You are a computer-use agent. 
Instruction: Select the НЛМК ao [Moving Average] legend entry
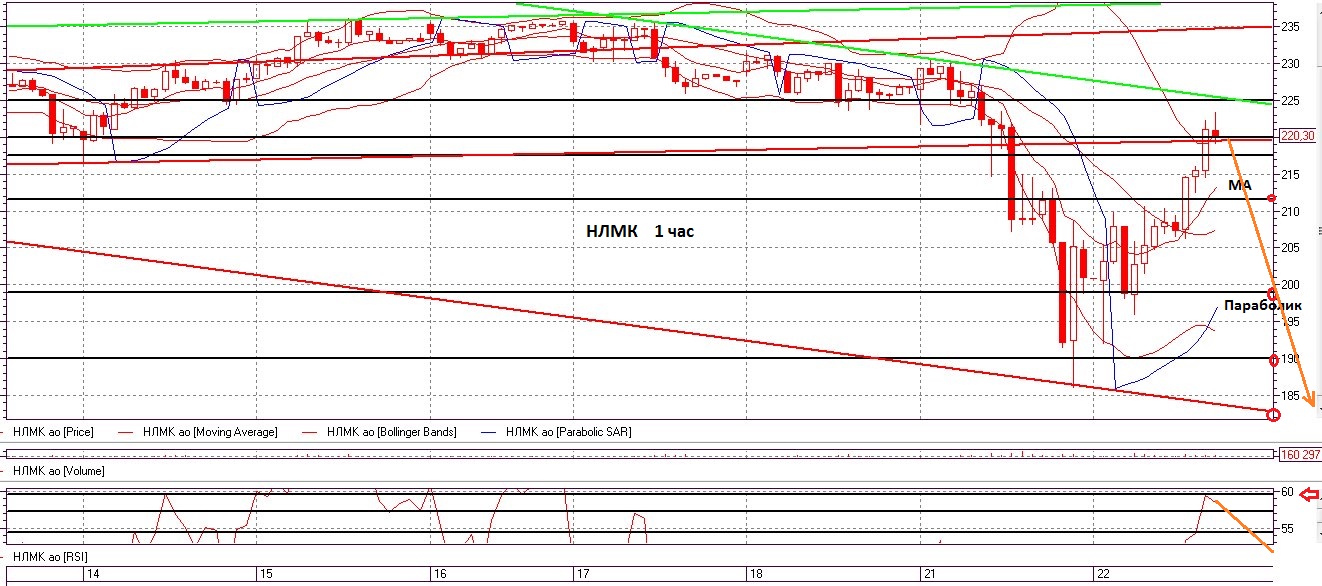(x=210, y=432)
